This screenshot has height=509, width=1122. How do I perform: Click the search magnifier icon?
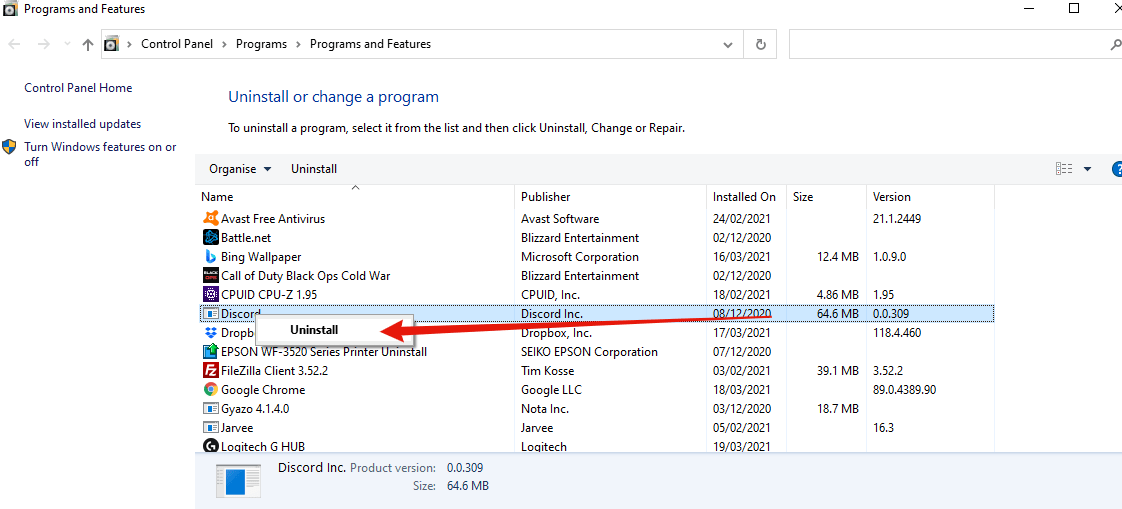tap(1114, 44)
